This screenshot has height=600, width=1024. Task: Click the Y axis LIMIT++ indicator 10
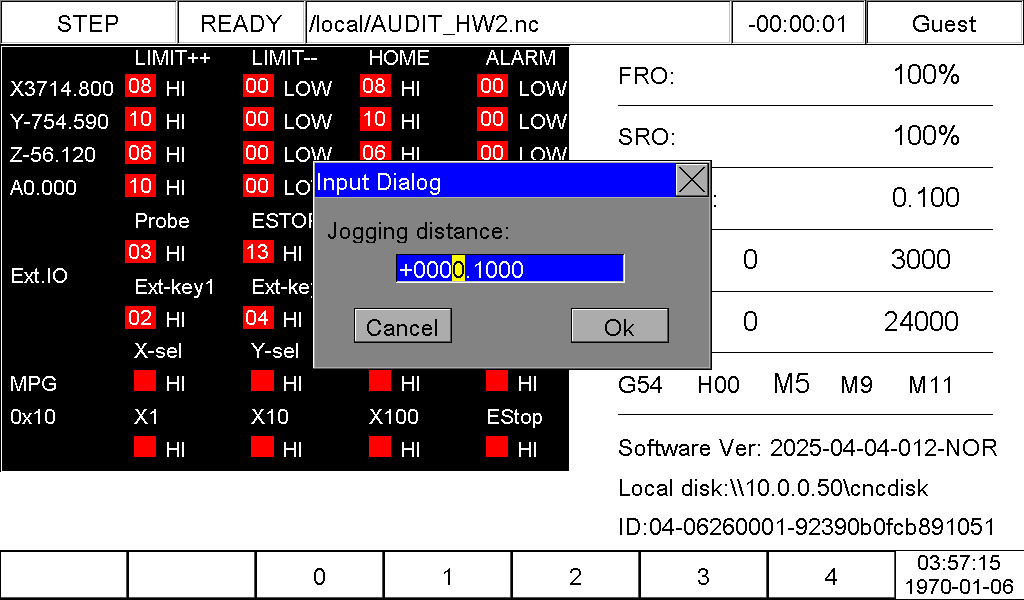(x=140, y=119)
